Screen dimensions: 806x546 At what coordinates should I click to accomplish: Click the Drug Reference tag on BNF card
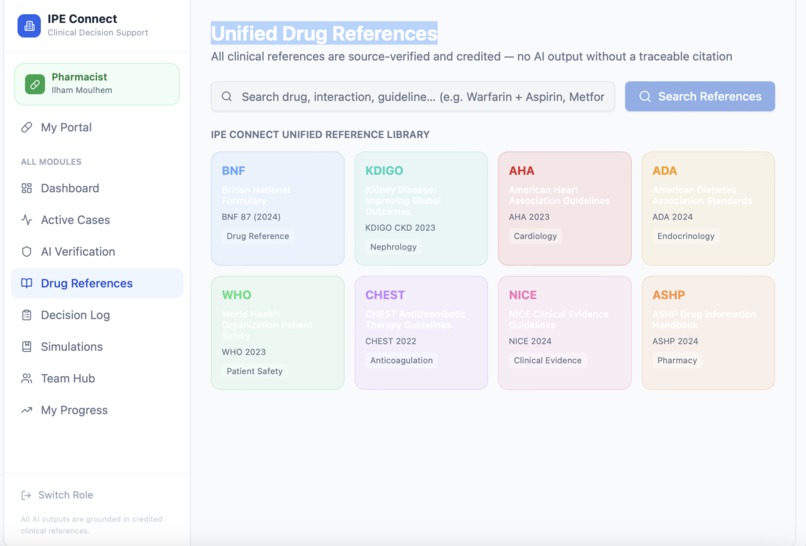pos(258,236)
